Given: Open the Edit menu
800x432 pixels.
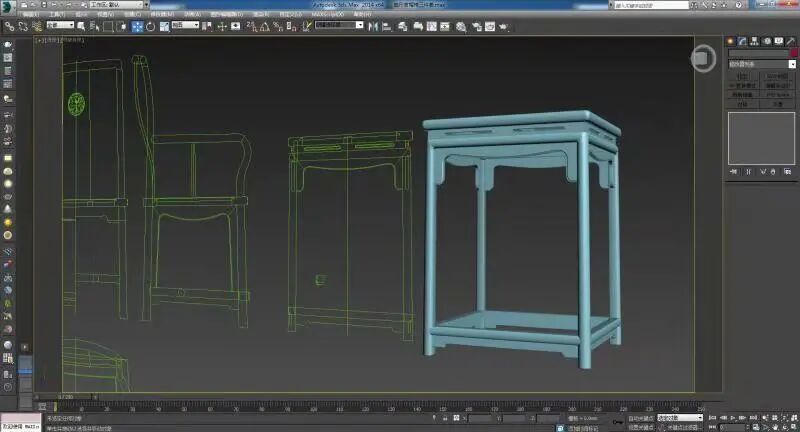Looking at the screenshot, I should click(x=31, y=15).
